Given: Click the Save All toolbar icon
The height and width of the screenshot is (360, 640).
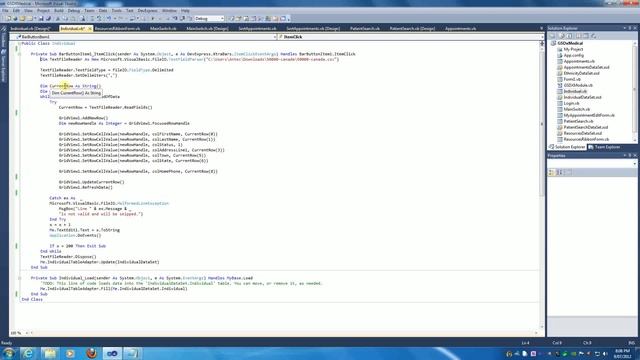Looking at the screenshot, I should 48,18.
